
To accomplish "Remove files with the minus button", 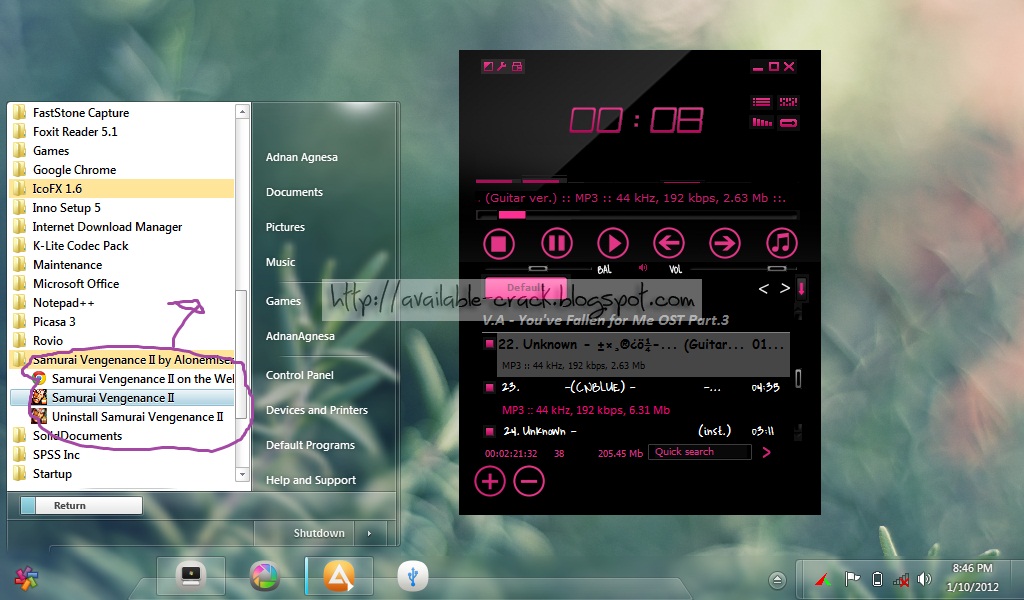I will [x=529, y=482].
